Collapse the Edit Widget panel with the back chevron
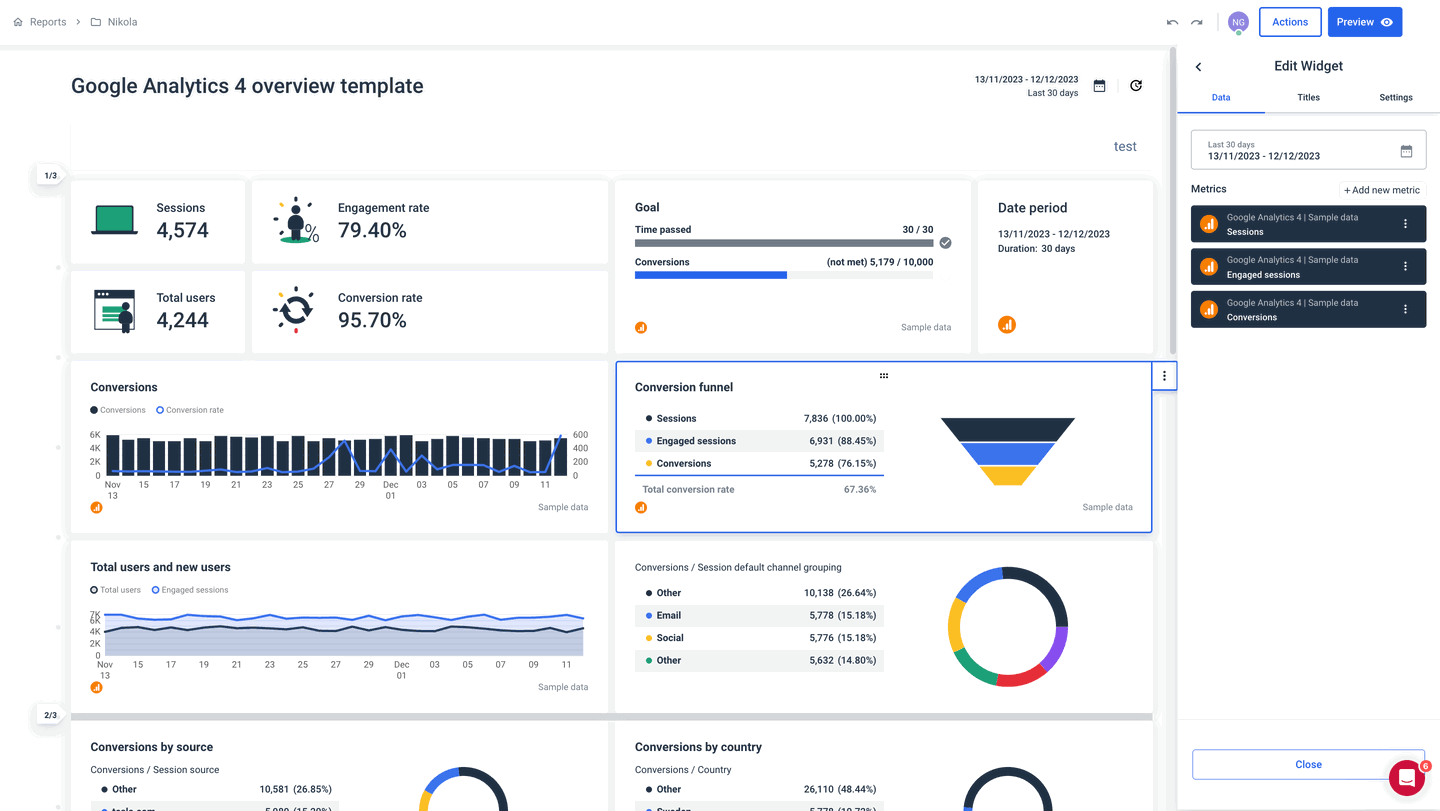Viewport: 1440px width, 811px height. 1198,66
